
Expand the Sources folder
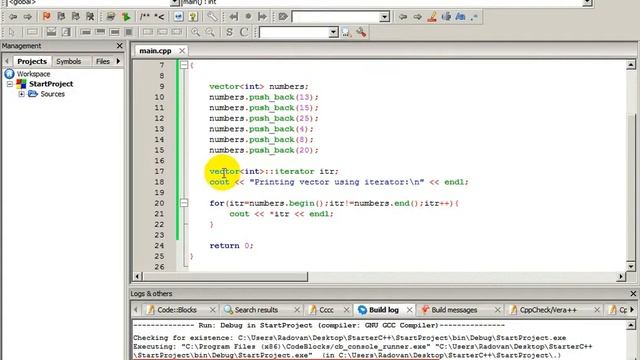22,94
